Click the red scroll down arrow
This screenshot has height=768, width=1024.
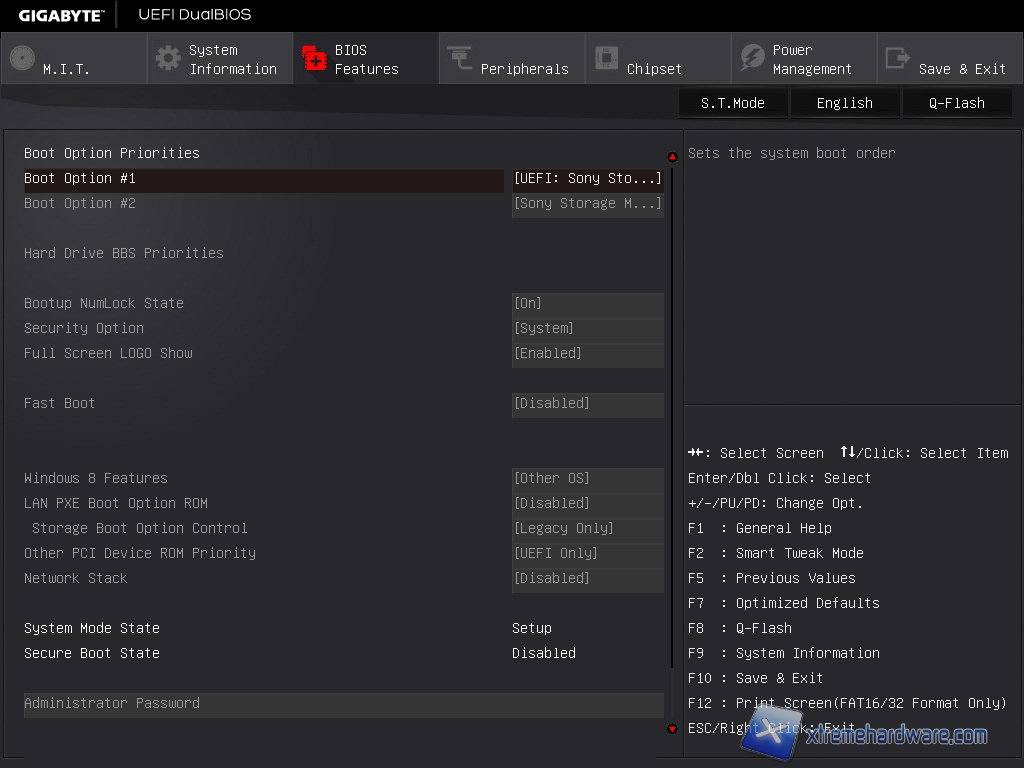(x=672, y=729)
